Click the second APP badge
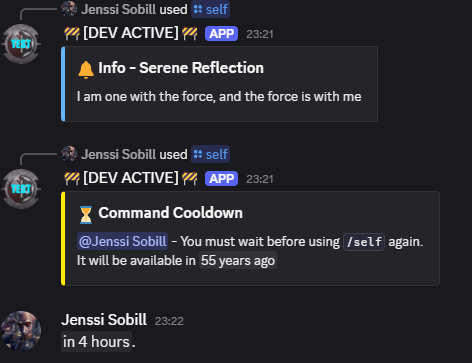The height and width of the screenshot is (363, 472). [221, 179]
